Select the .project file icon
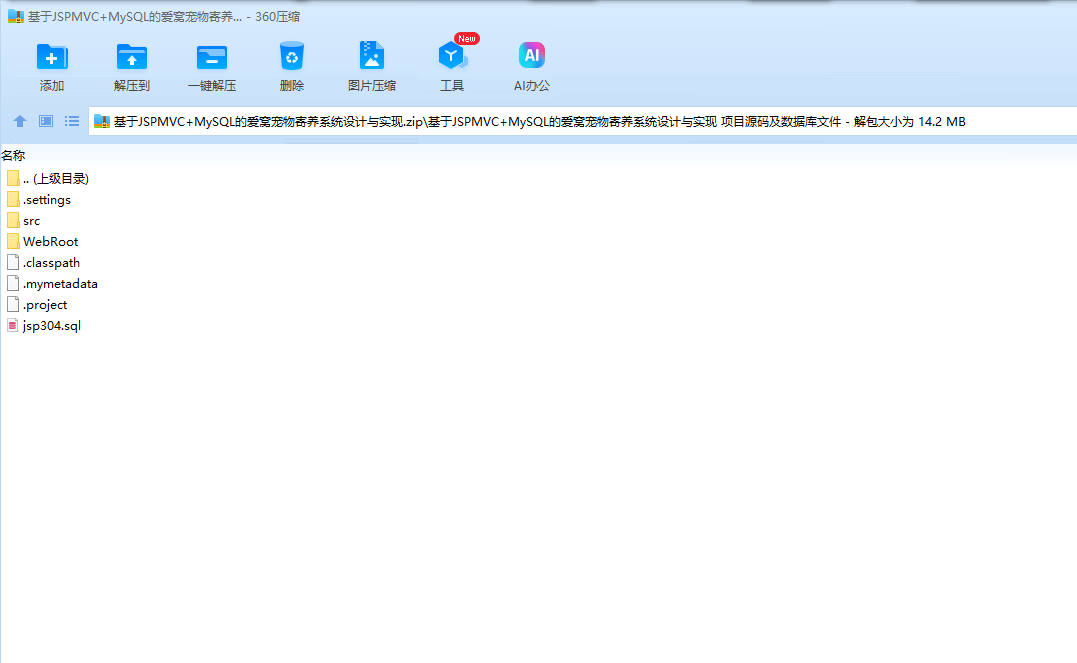 (13, 304)
